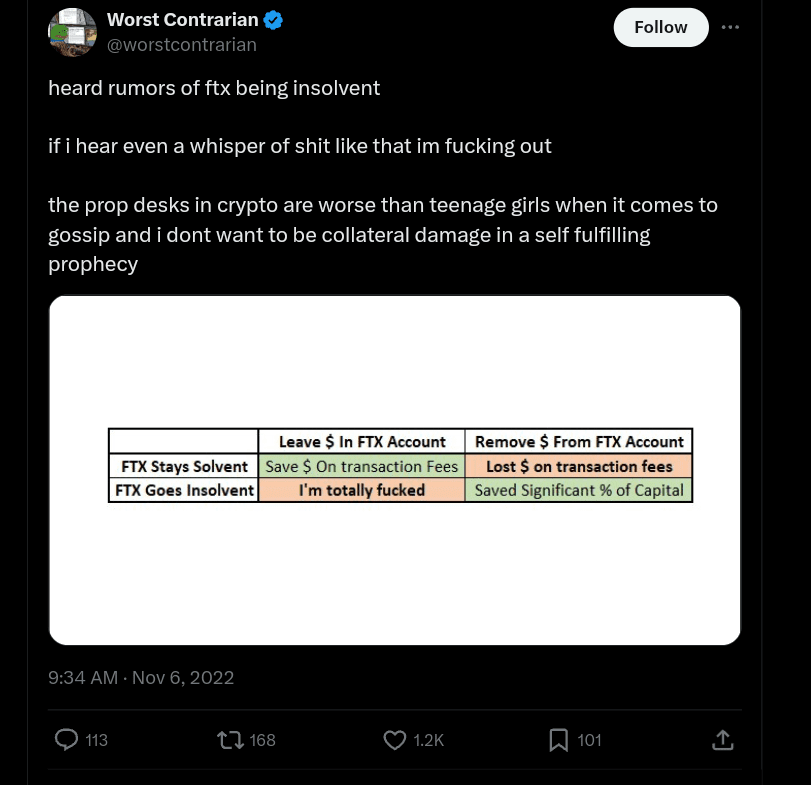
Task: Click the repost arrows icon
Action: pyautogui.click(x=230, y=740)
